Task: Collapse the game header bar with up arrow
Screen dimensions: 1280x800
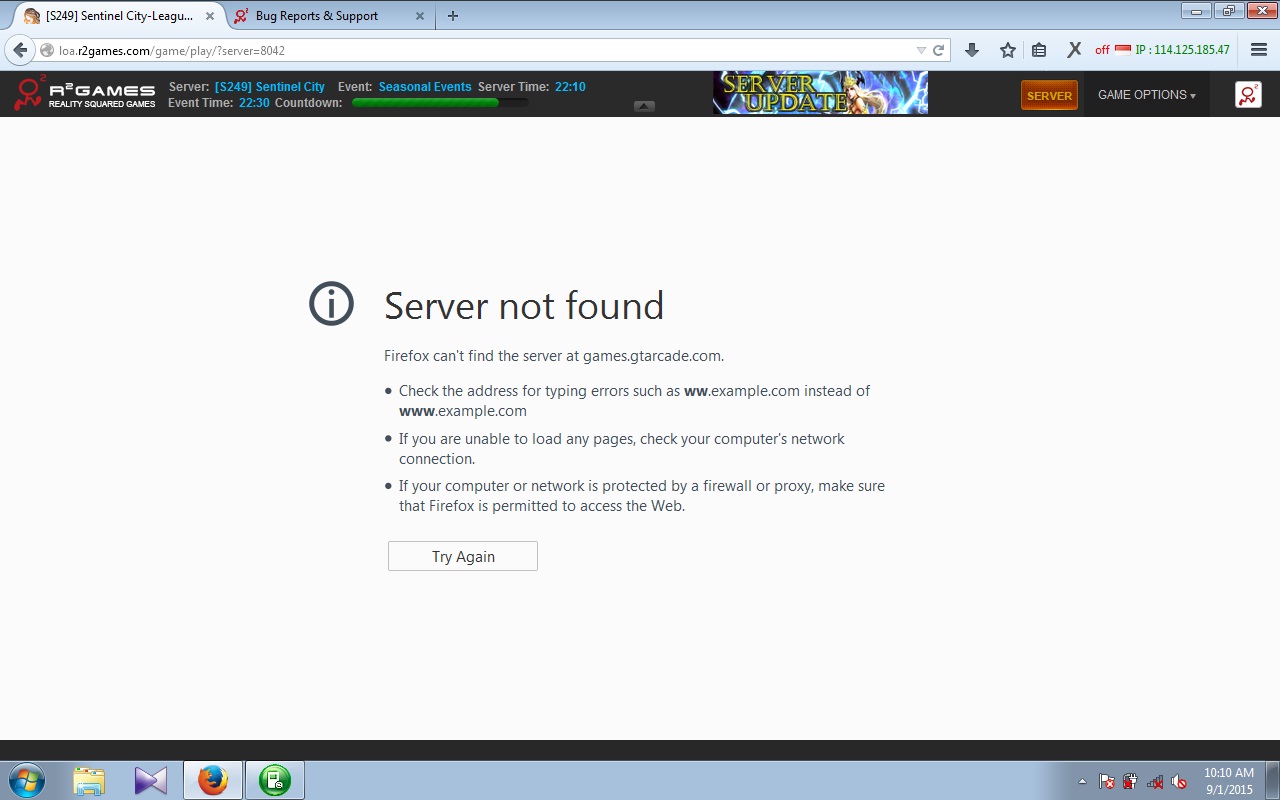Action: tap(644, 106)
